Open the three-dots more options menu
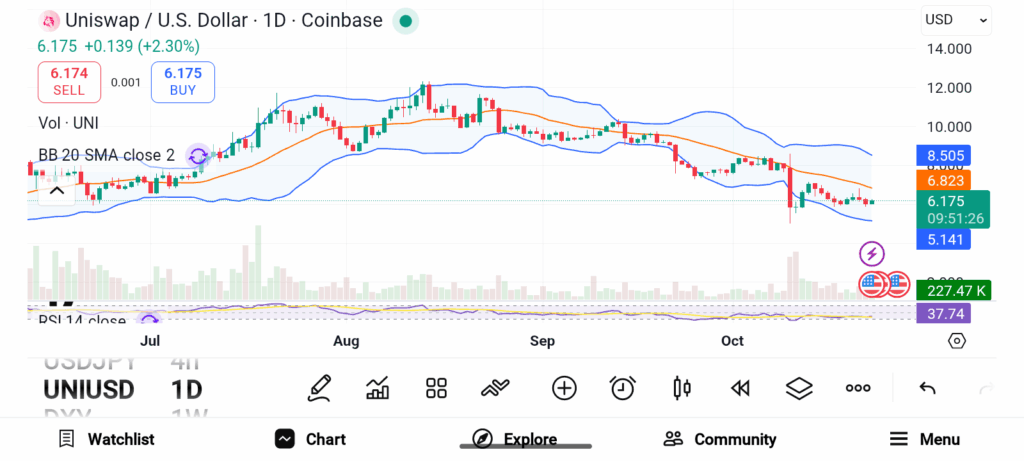1024x461 pixels. (858, 388)
